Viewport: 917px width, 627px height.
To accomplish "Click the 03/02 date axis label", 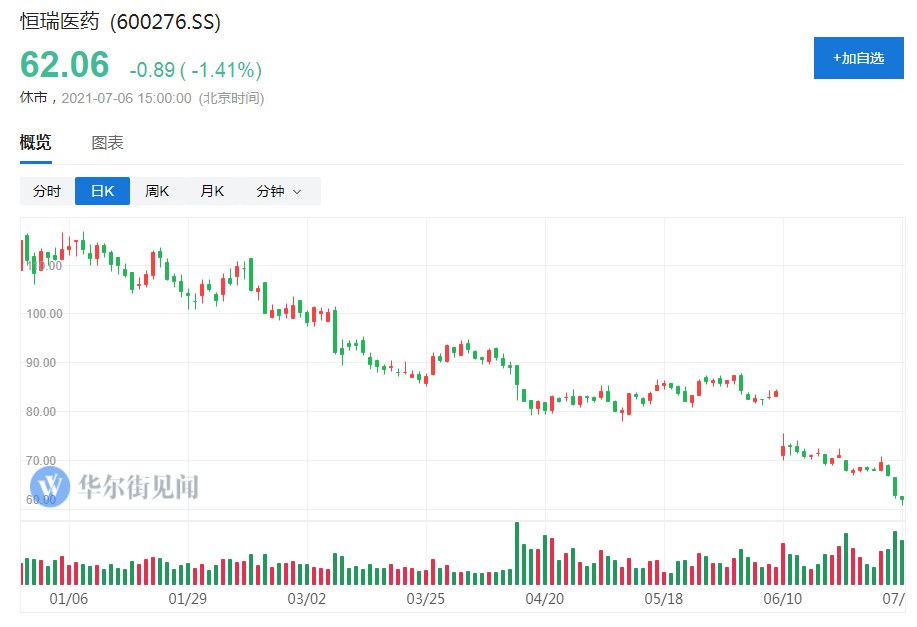I will click(x=307, y=599).
